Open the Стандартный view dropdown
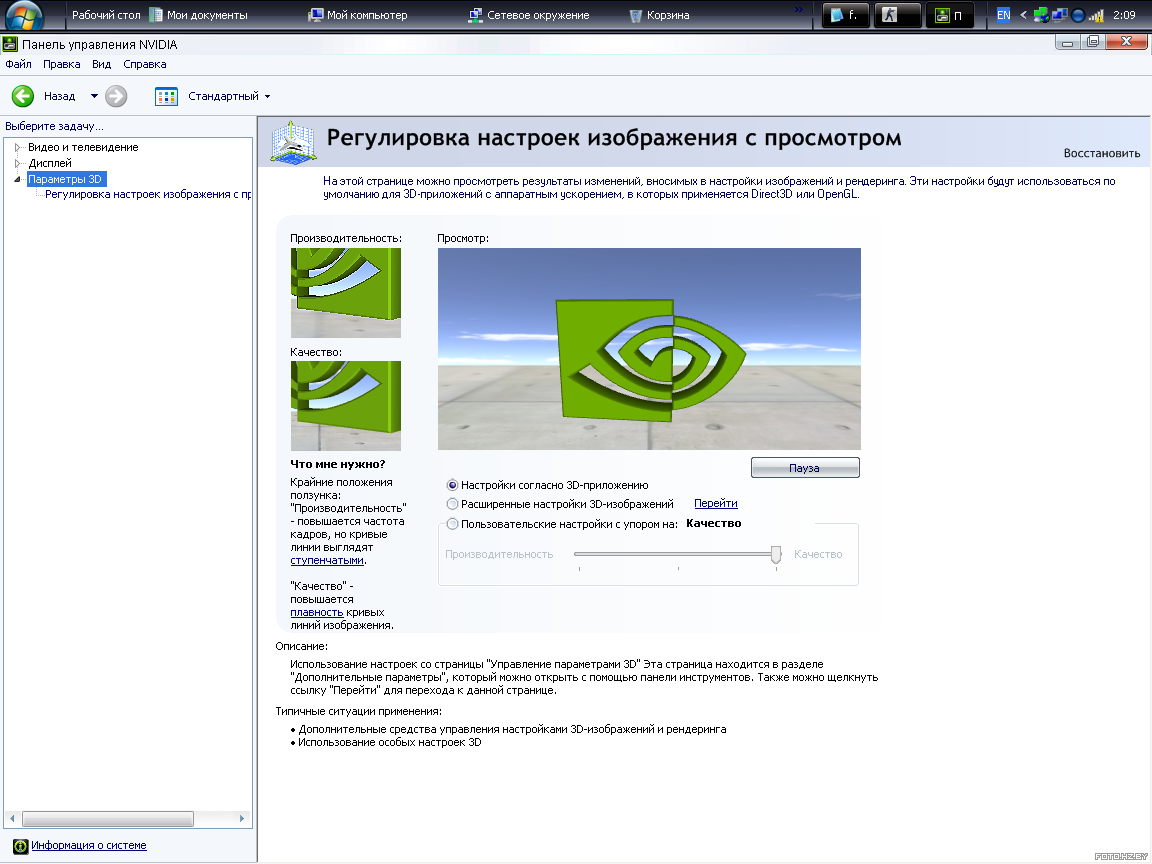1152x864 pixels. coord(229,96)
